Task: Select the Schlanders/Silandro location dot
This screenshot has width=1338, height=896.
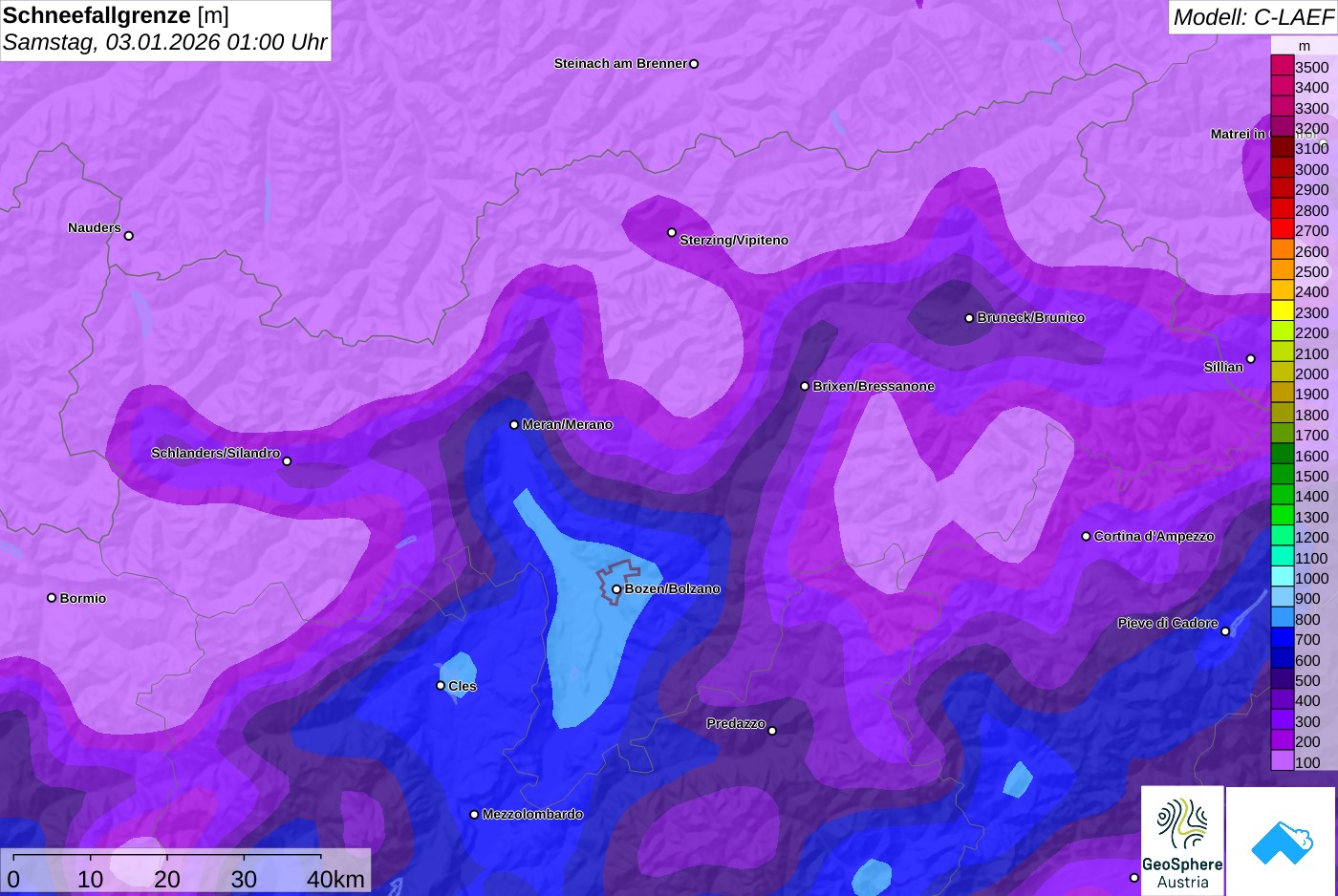Action: [287, 461]
